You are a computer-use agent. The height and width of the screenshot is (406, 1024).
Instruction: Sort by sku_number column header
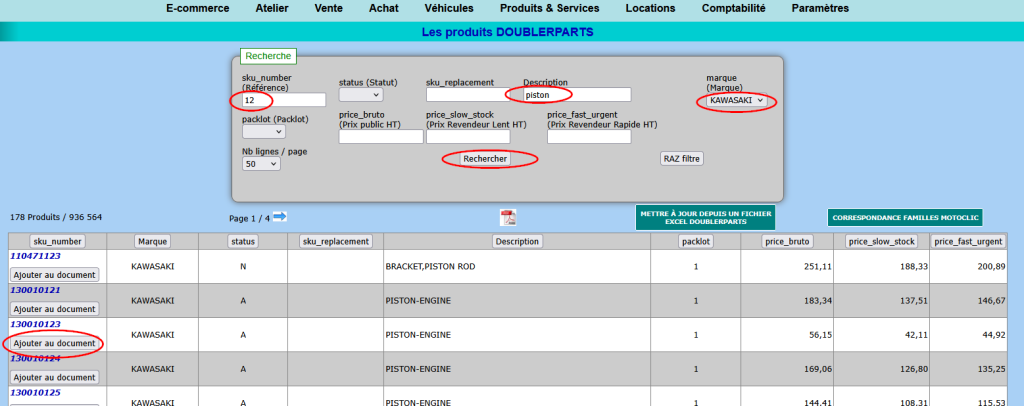[57, 242]
